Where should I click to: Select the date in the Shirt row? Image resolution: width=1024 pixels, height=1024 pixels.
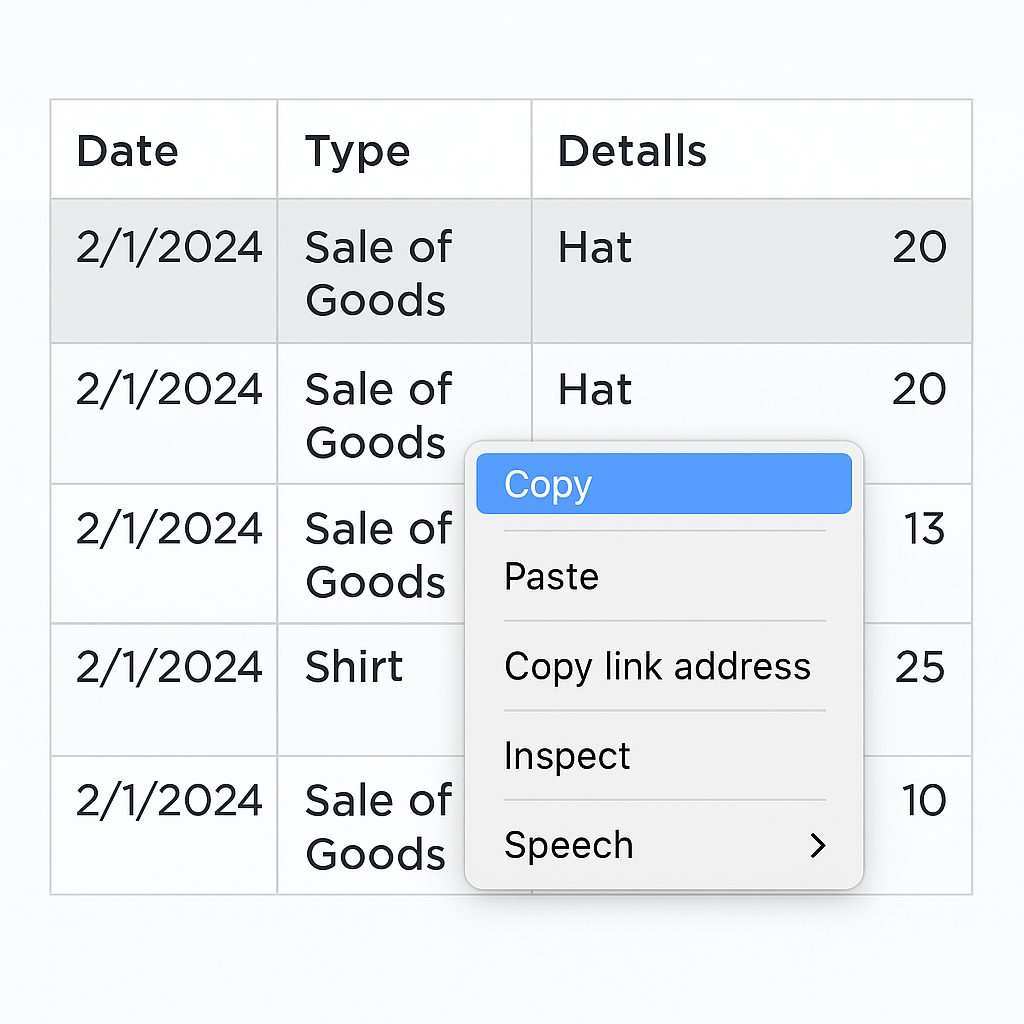point(169,667)
